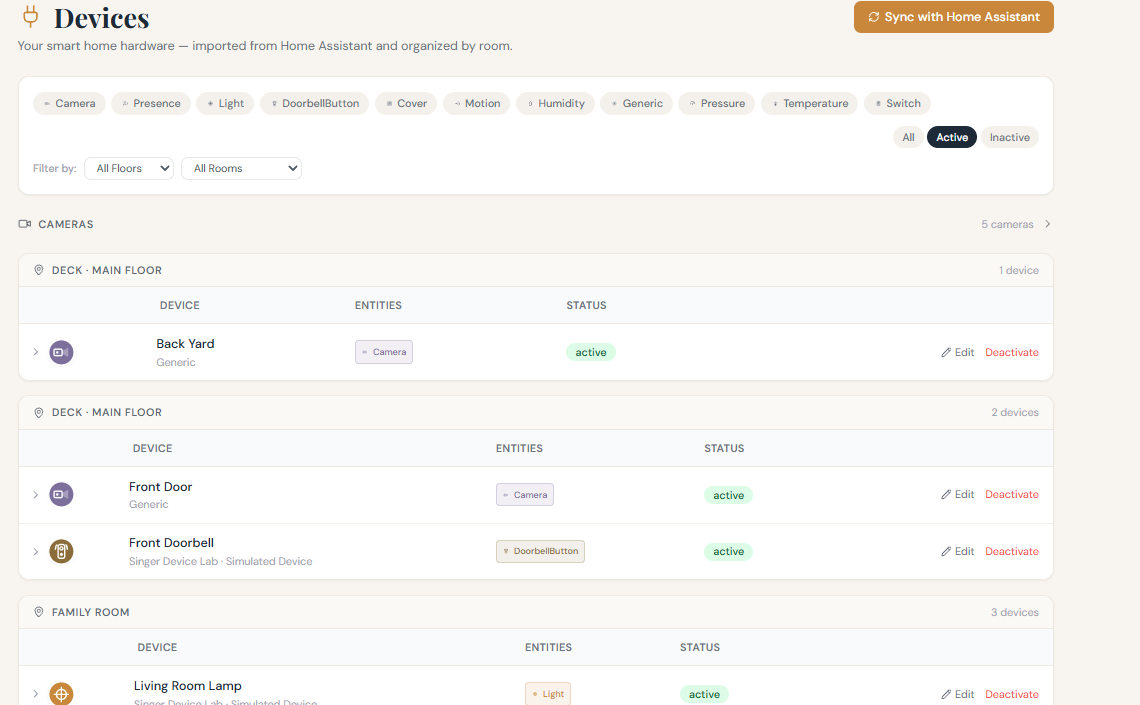The width and height of the screenshot is (1140, 705).
Task: Edit the Back Yard device
Action: pyautogui.click(x=958, y=352)
